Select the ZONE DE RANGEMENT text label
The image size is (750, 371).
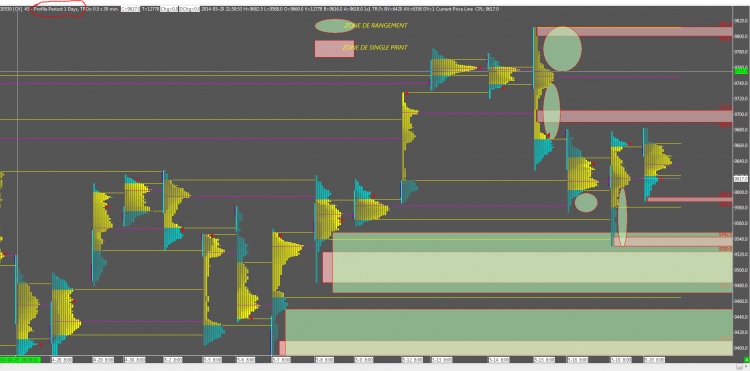(376, 25)
